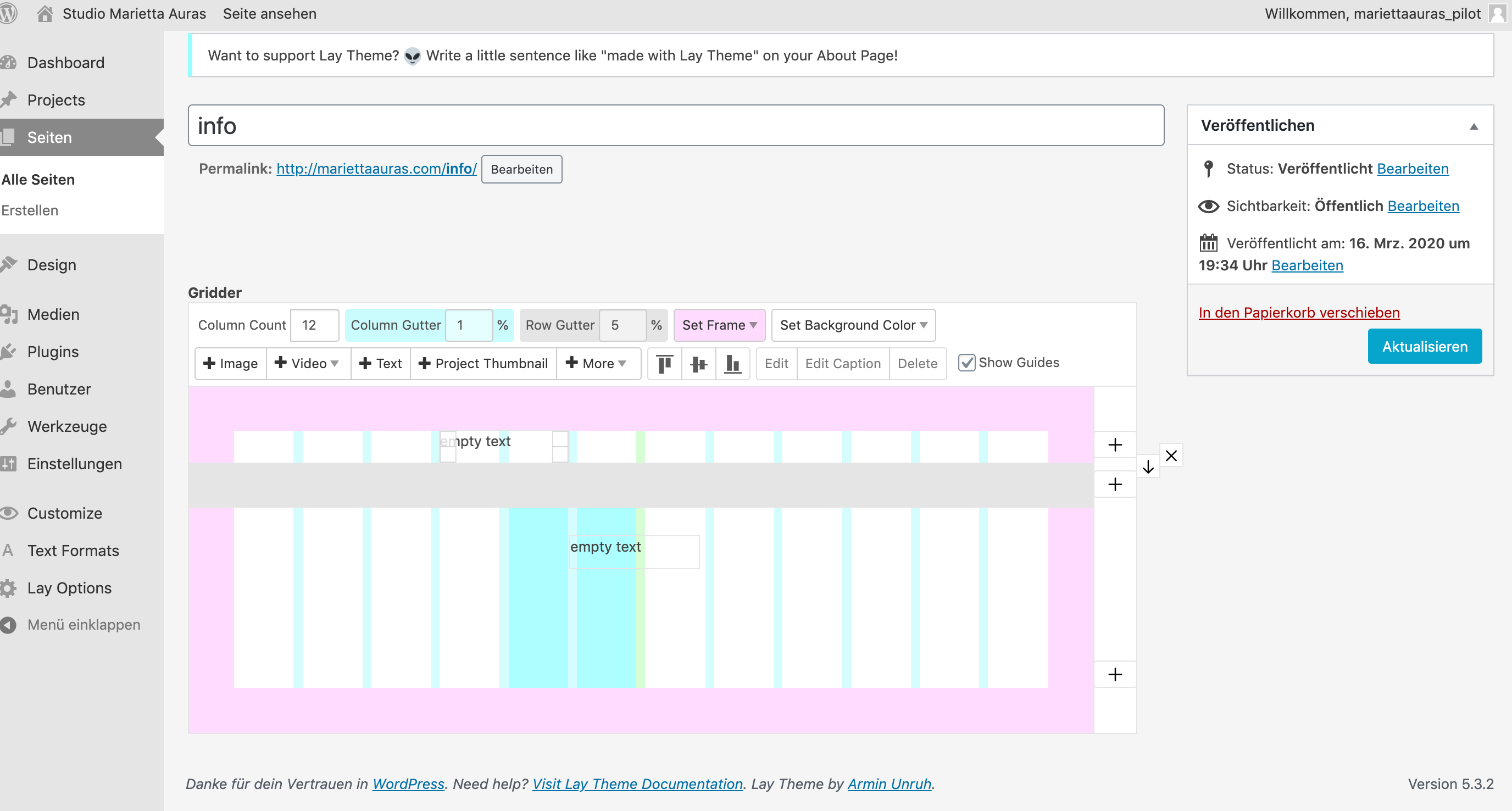Toggle the Show Guides checkbox
The image size is (1512, 811).
966,363
